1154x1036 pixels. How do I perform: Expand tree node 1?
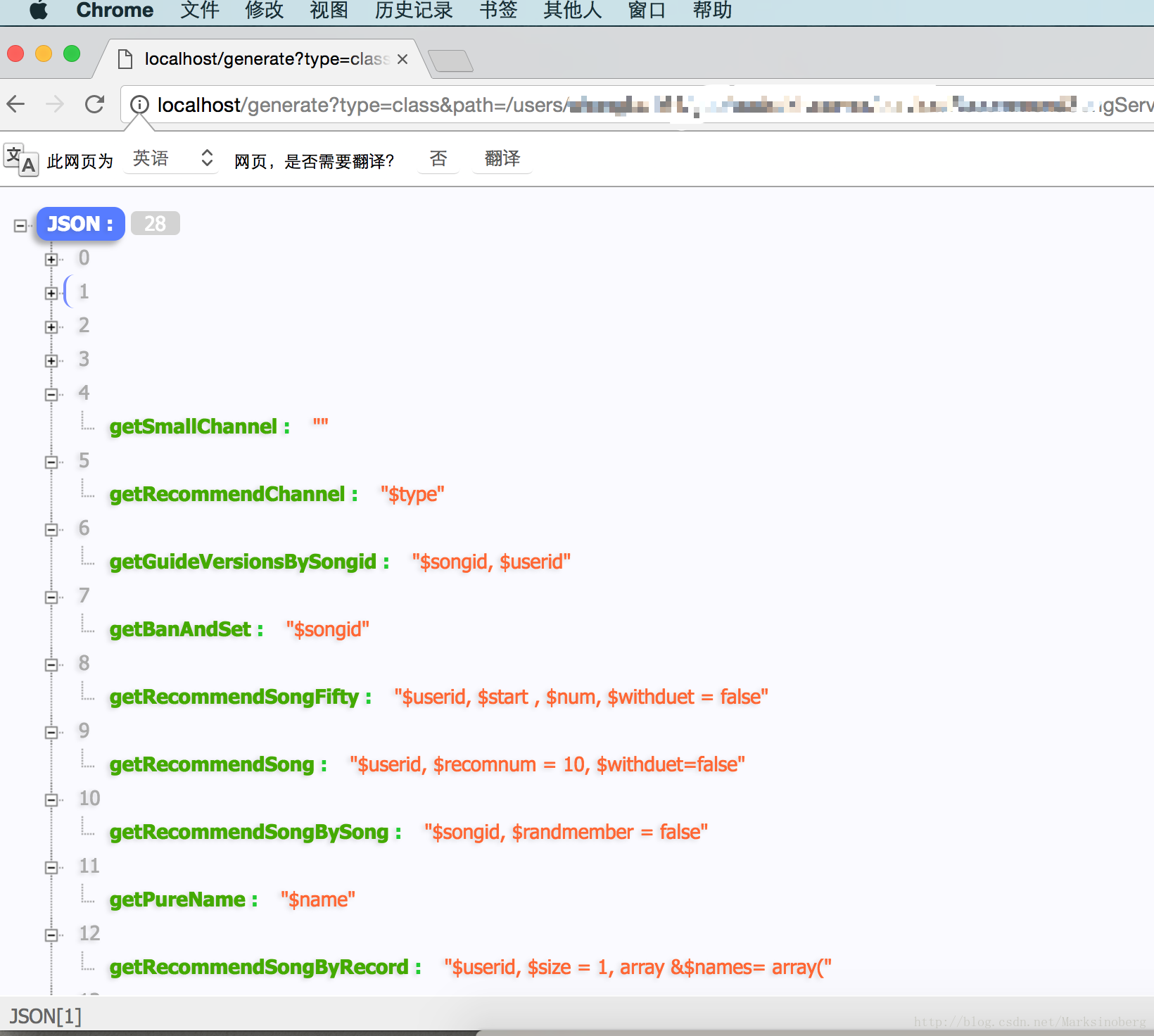pos(51,293)
